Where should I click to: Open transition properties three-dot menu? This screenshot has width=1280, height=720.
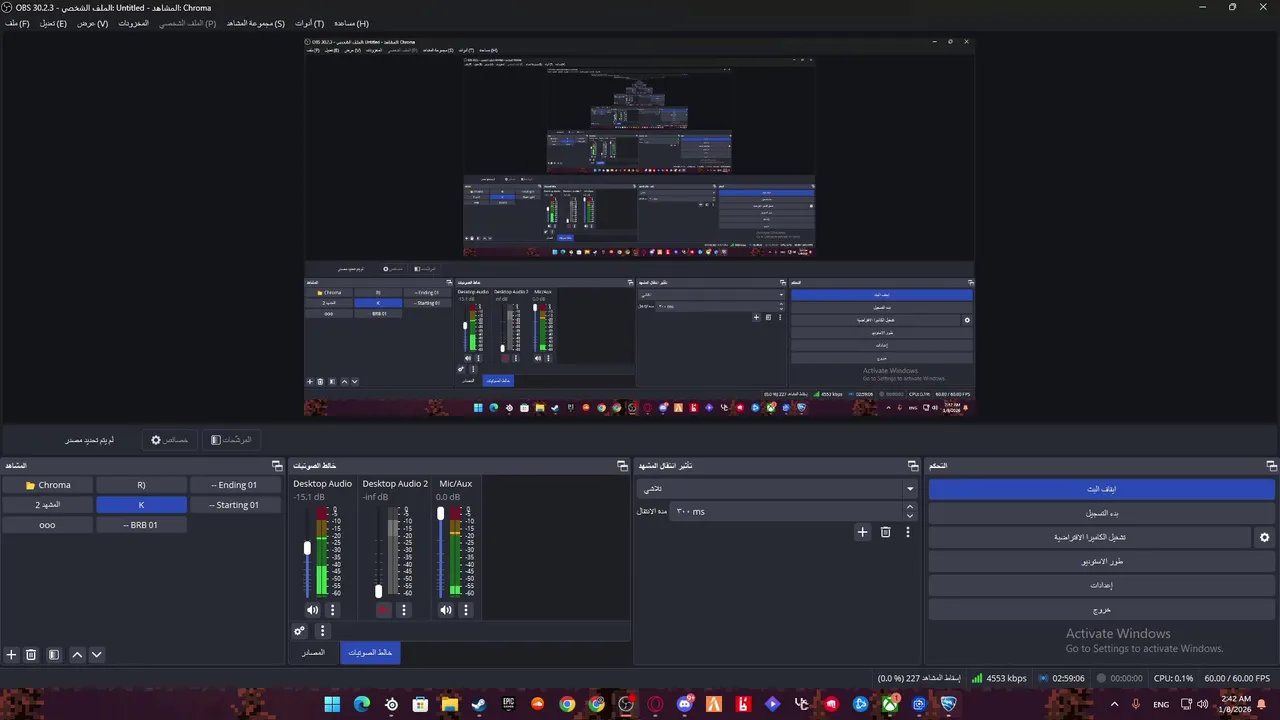coord(908,532)
